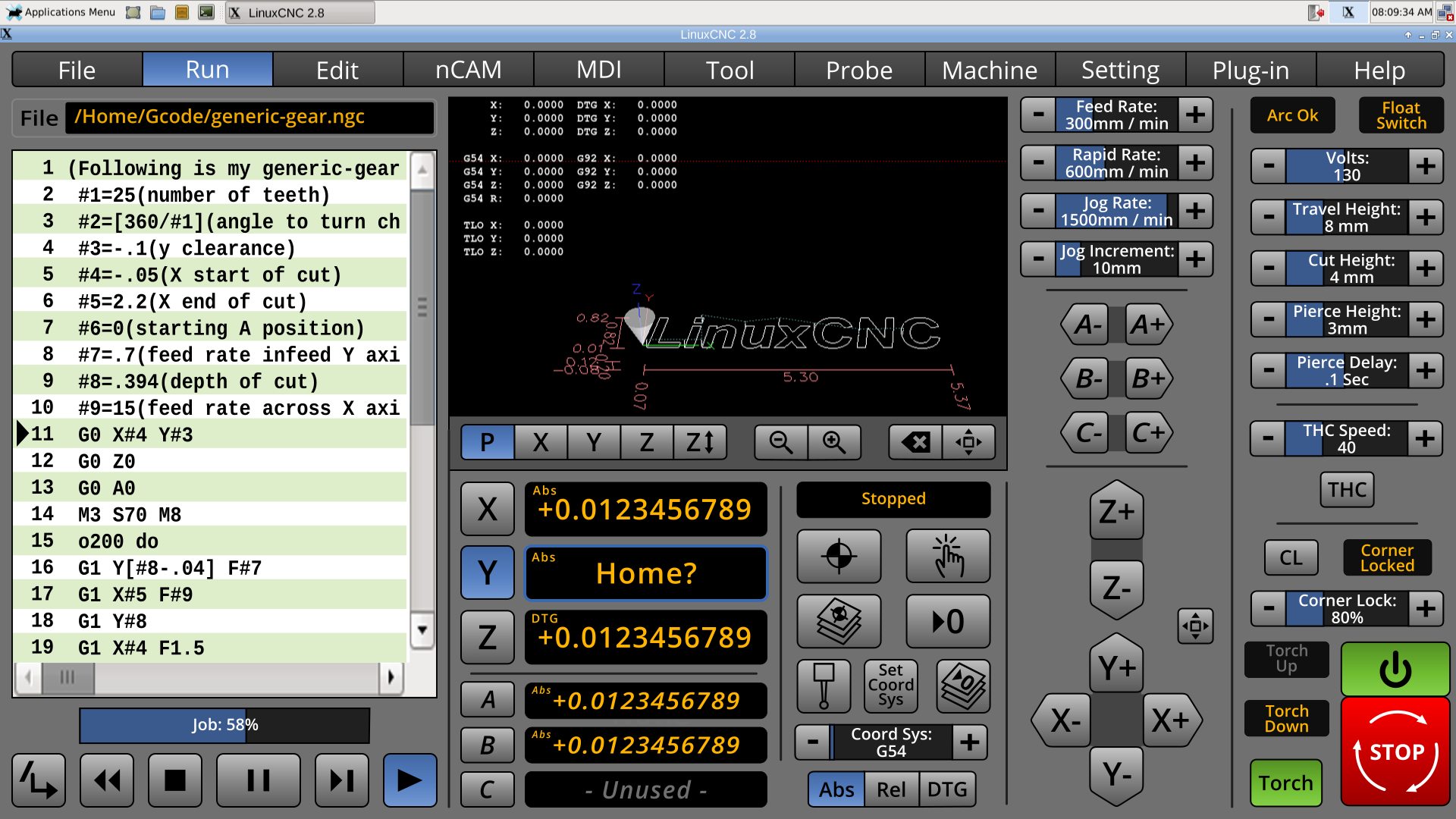
Task: Click the Feed Rate slider bar
Action: click(1116, 115)
